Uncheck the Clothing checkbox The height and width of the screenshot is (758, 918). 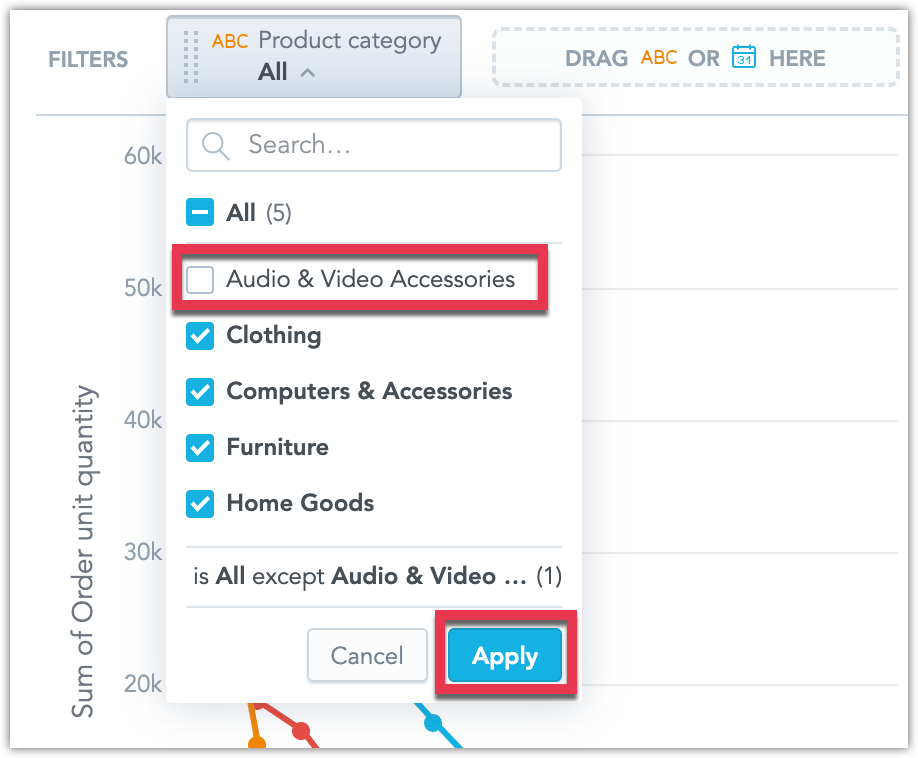pos(200,336)
